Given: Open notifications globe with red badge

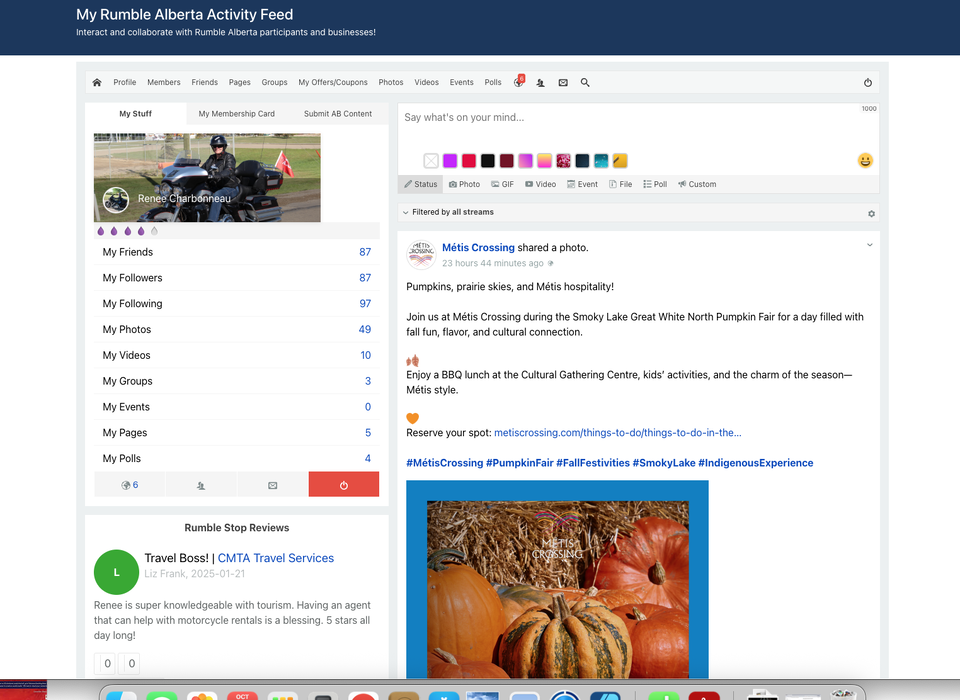Looking at the screenshot, I should pyautogui.click(x=519, y=83).
